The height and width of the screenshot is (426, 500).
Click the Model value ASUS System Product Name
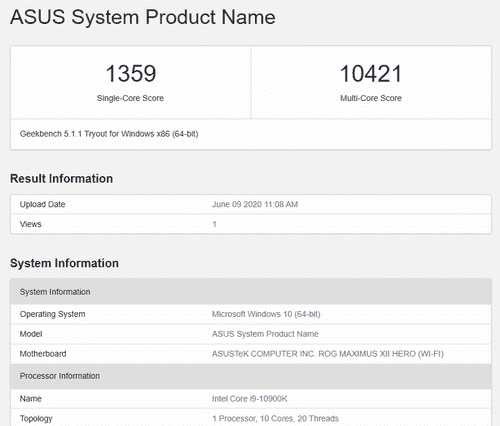click(x=265, y=334)
